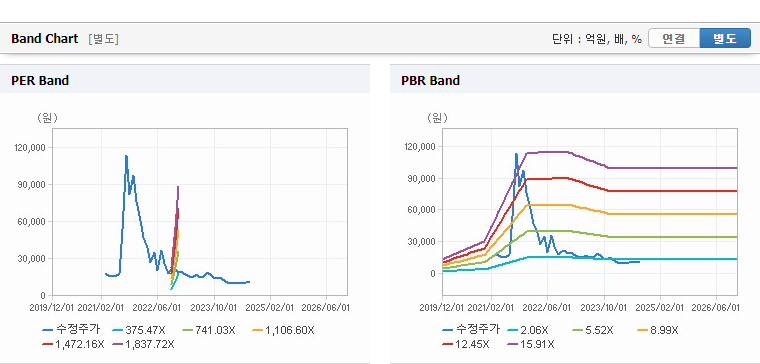Viewport: 760px width, 364px height.
Task: Click the PER chart 2022/06/01 axis label
Action: click(157, 308)
